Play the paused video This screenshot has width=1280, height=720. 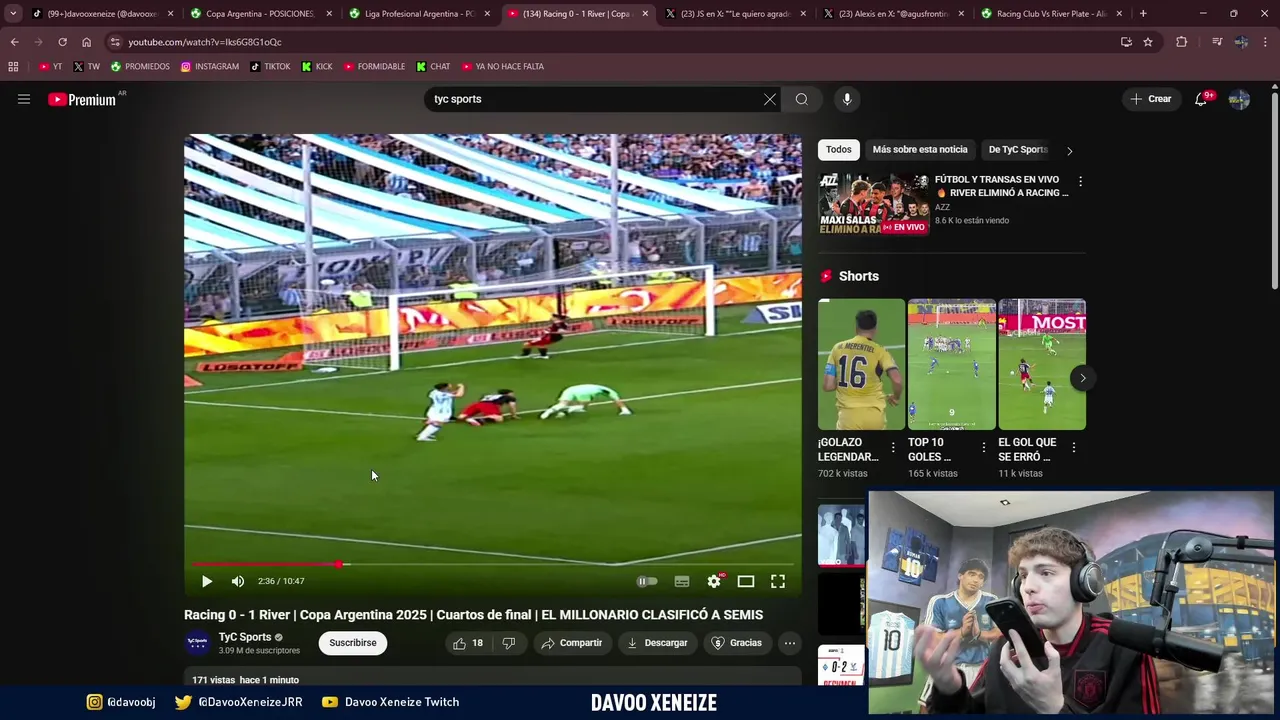click(207, 581)
